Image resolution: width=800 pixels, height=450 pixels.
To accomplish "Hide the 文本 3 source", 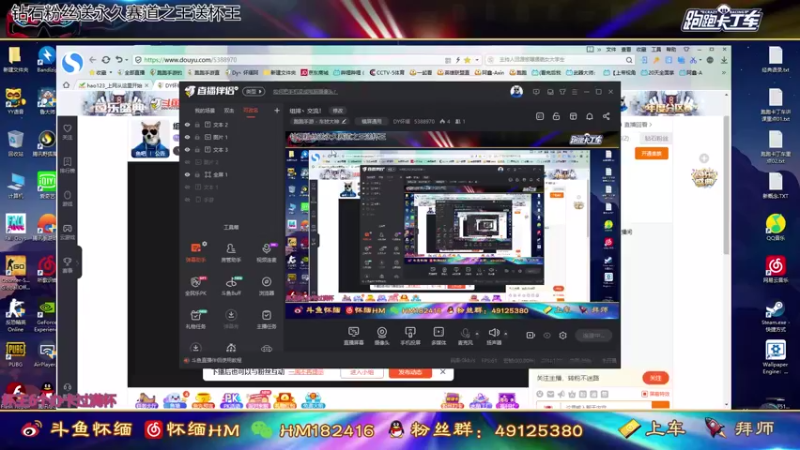I will point(187,149).
